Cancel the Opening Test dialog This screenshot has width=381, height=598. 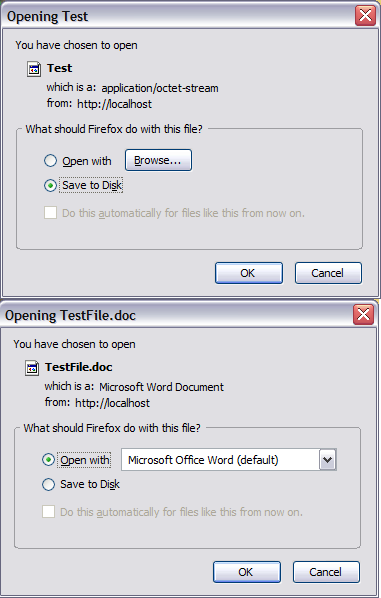328,273
